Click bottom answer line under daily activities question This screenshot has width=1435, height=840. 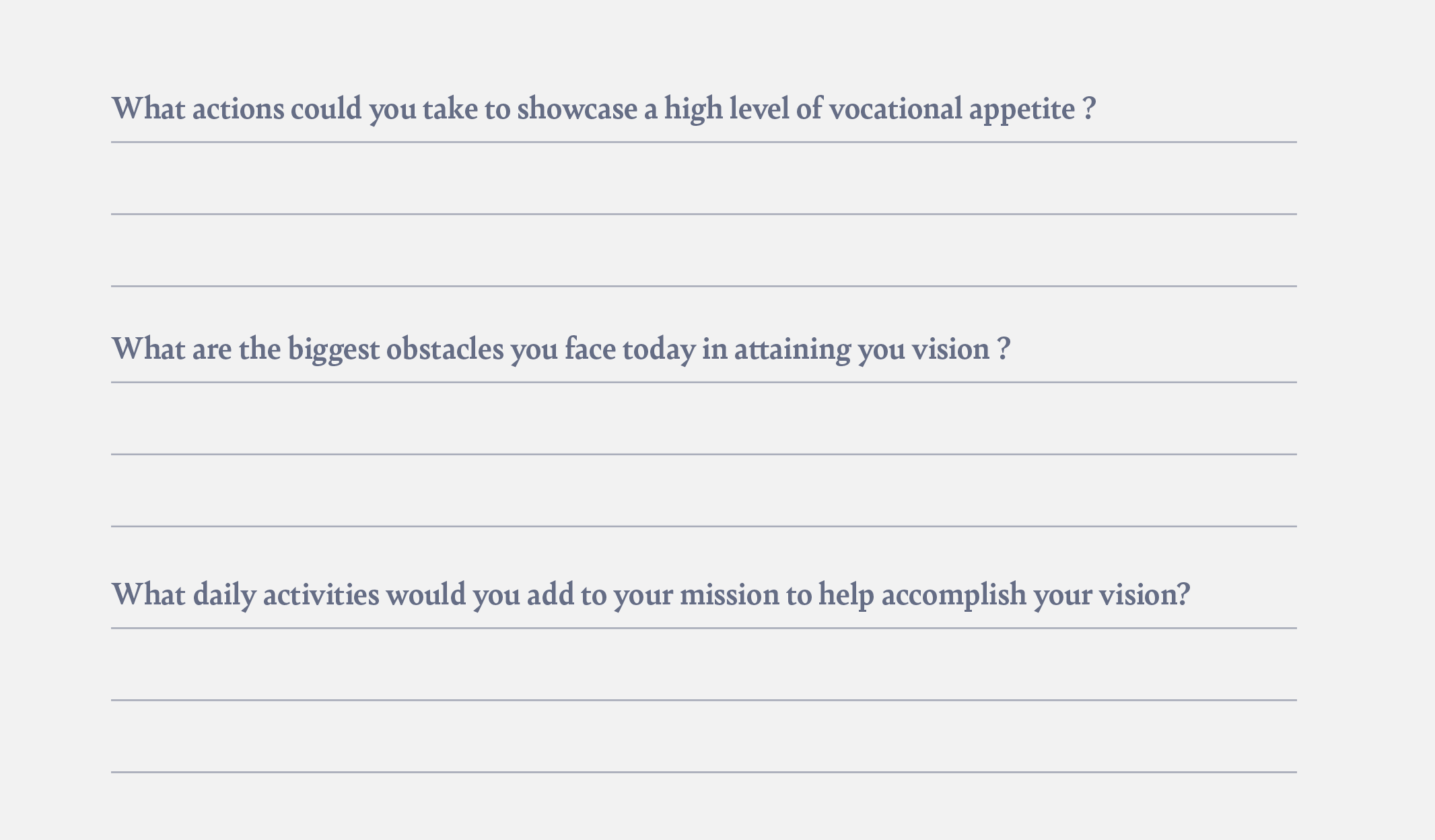tap(704, 772)
